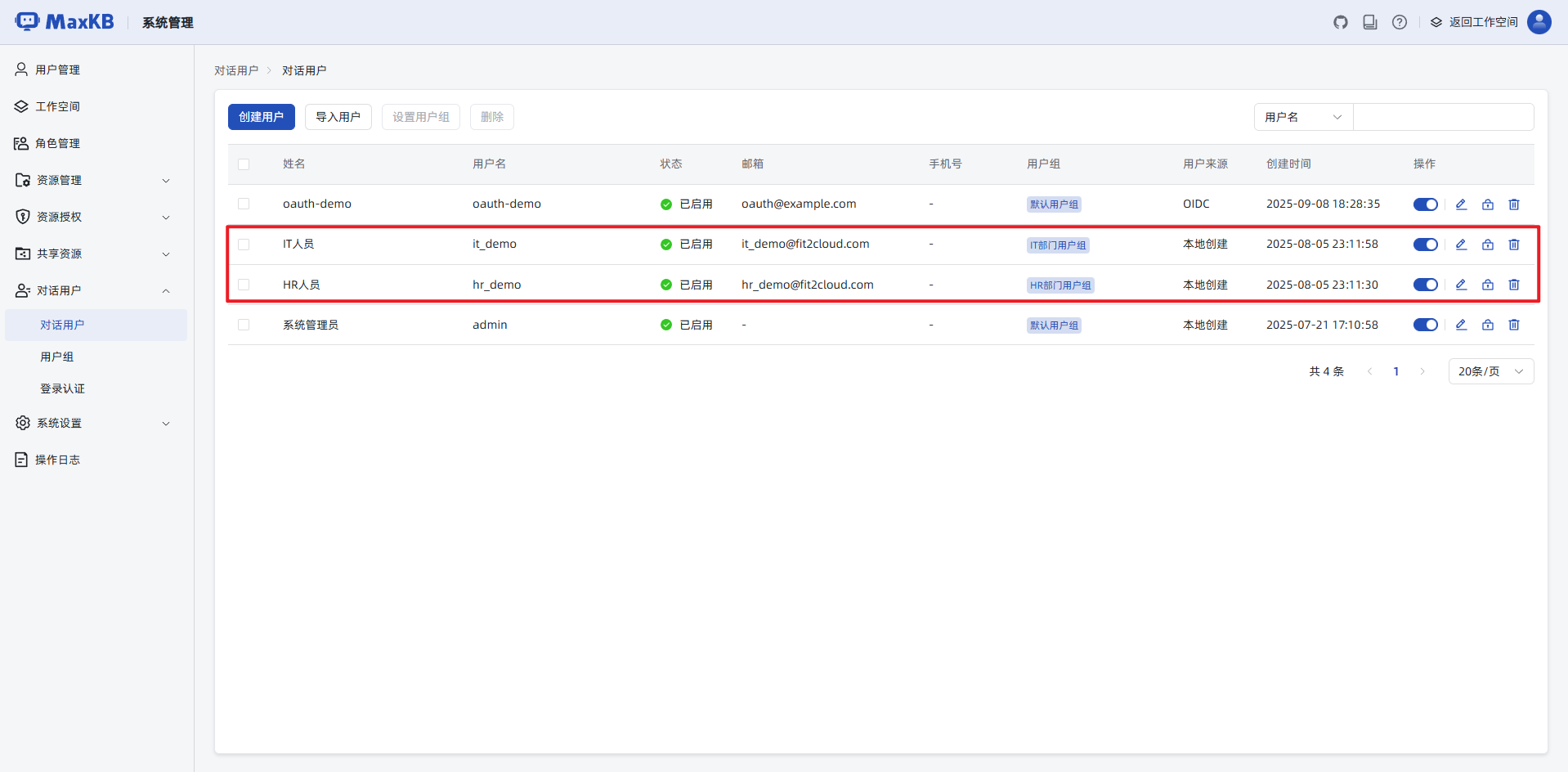
Task: Click the help question mark icon
Action: click(x=1400, y=22)
